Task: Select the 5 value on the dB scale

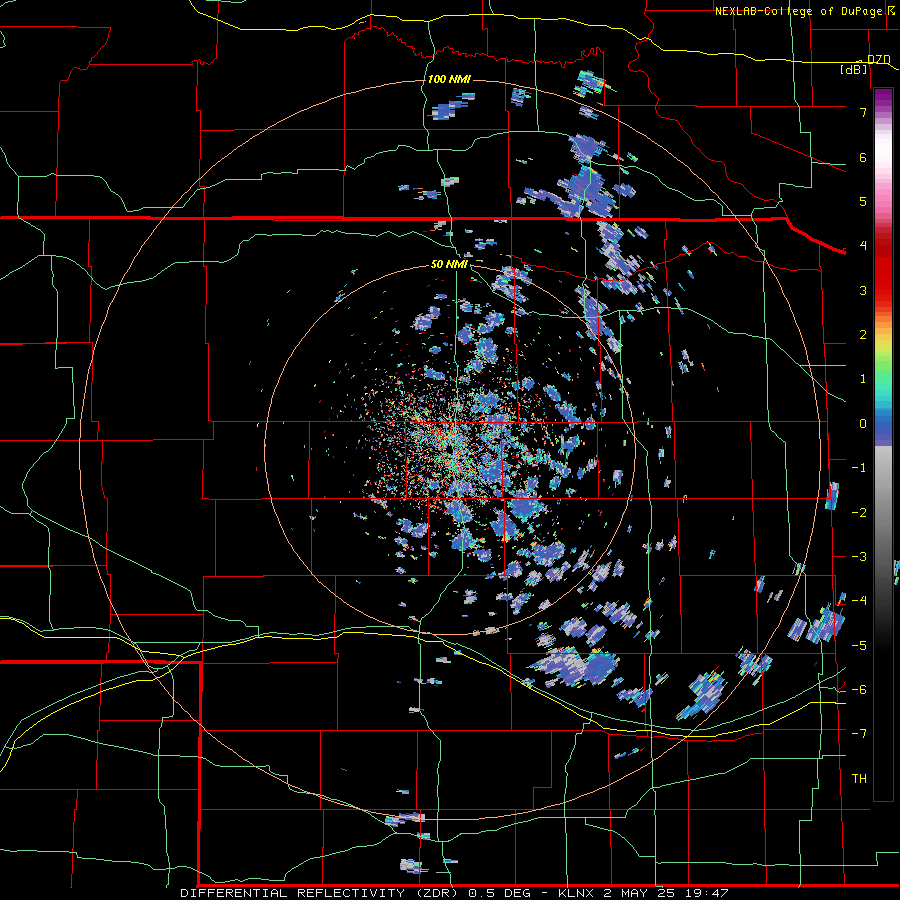Action: (863, 201)
